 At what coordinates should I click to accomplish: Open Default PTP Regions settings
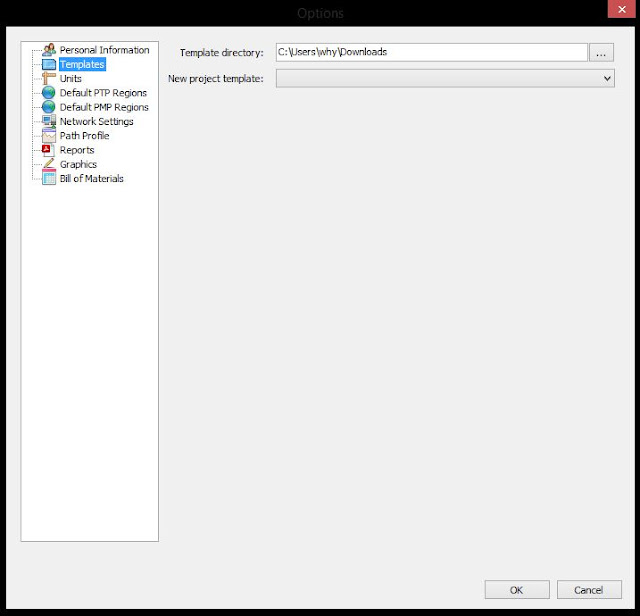[x=103, y=93]
